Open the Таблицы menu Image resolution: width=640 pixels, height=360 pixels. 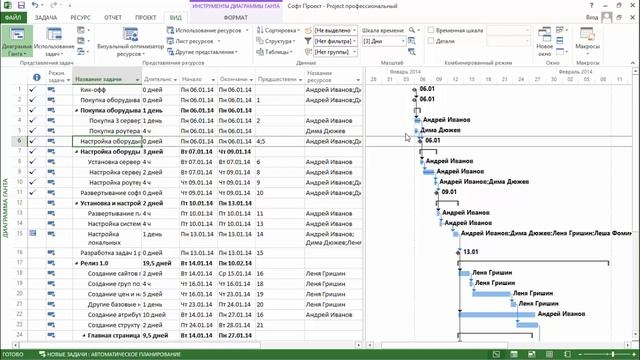[x=274, y=52]
